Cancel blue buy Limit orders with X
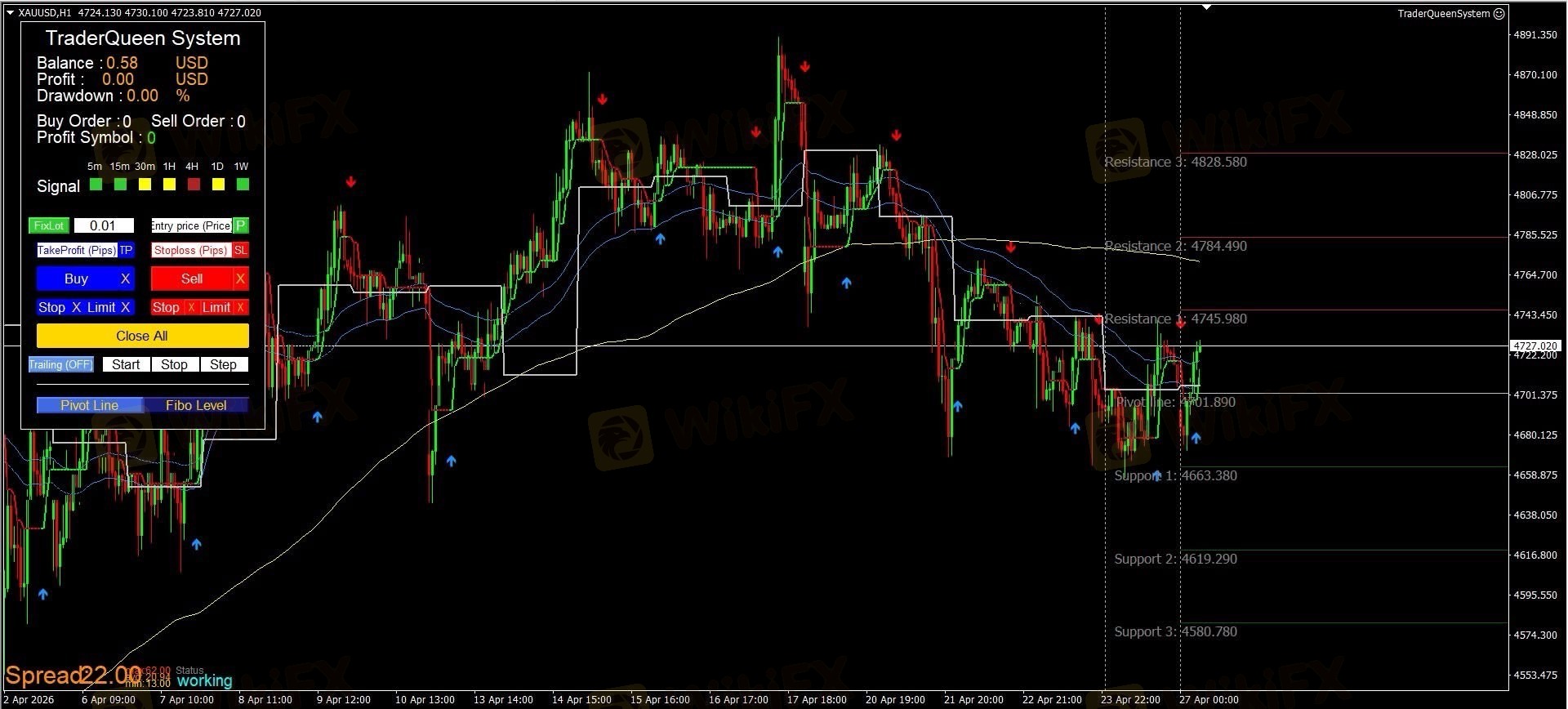Image resolution: width=1568 pixels, height=709 pixels. [x=126, y=307]
